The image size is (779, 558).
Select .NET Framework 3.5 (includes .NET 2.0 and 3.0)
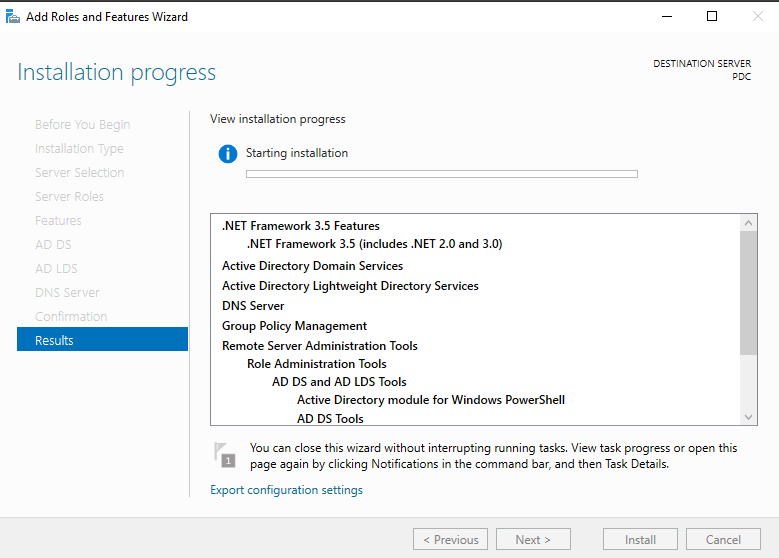point(375,244)
